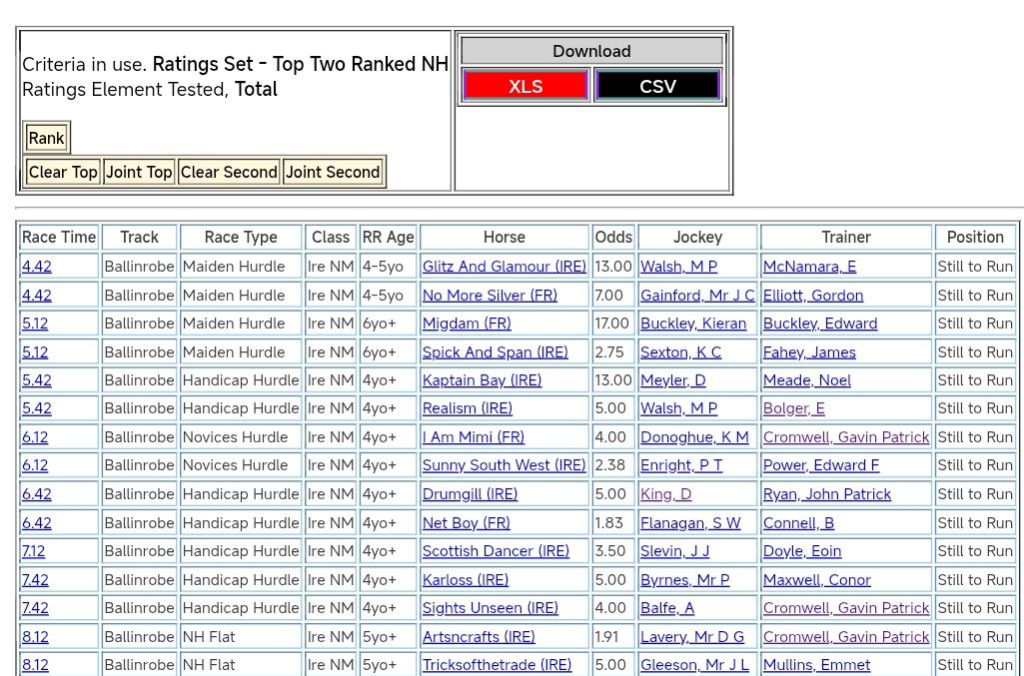1024x676 pixels.
Task: View jockey Gainford, Mr J C
Action: coord(697,295)
